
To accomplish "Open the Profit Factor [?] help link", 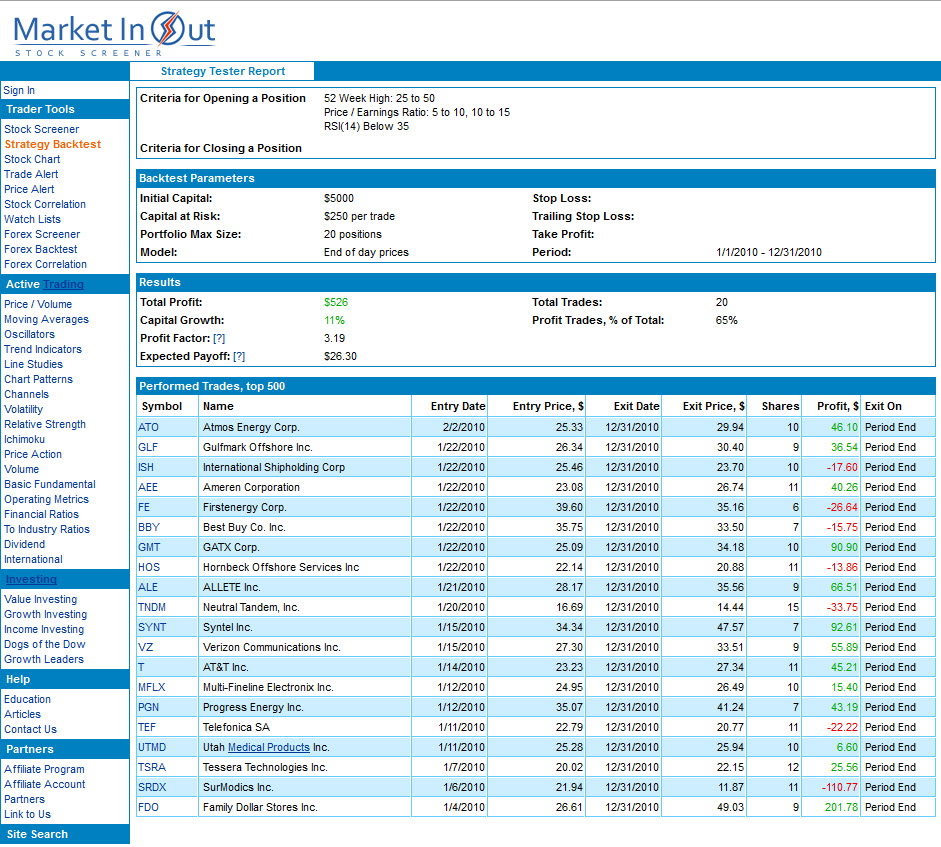I will (x=219, y=338).
